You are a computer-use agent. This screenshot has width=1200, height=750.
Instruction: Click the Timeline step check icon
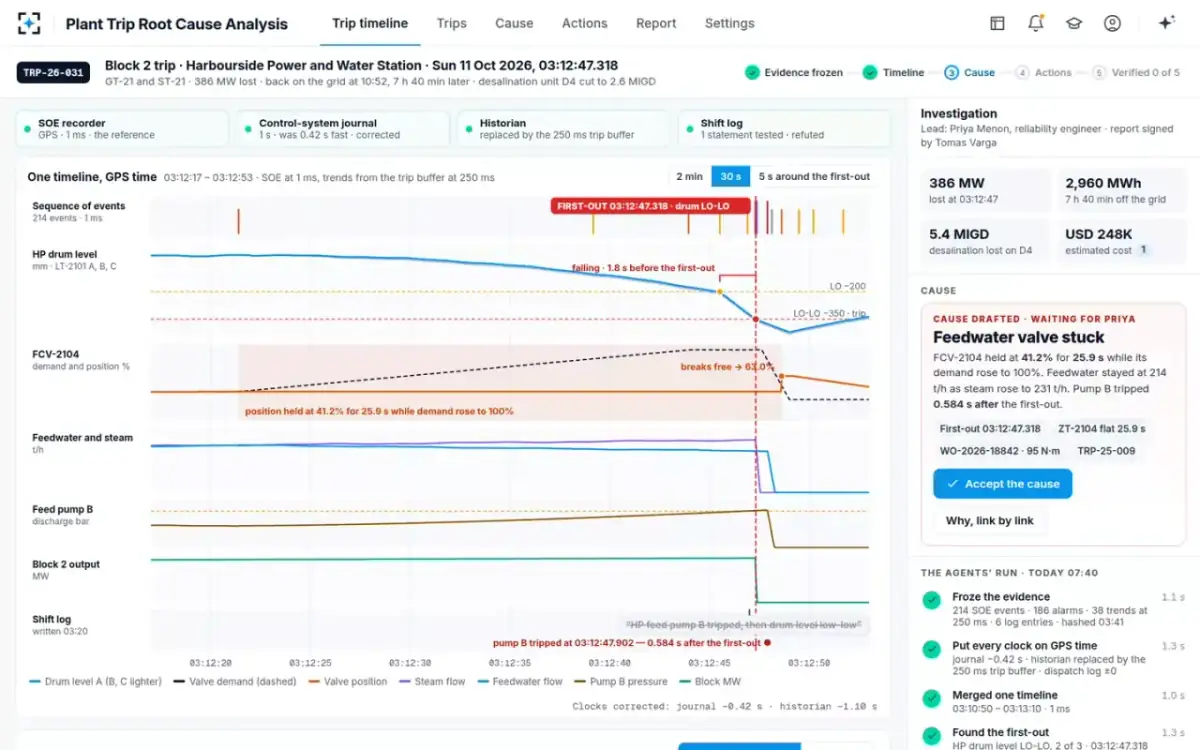coord(870,72)
